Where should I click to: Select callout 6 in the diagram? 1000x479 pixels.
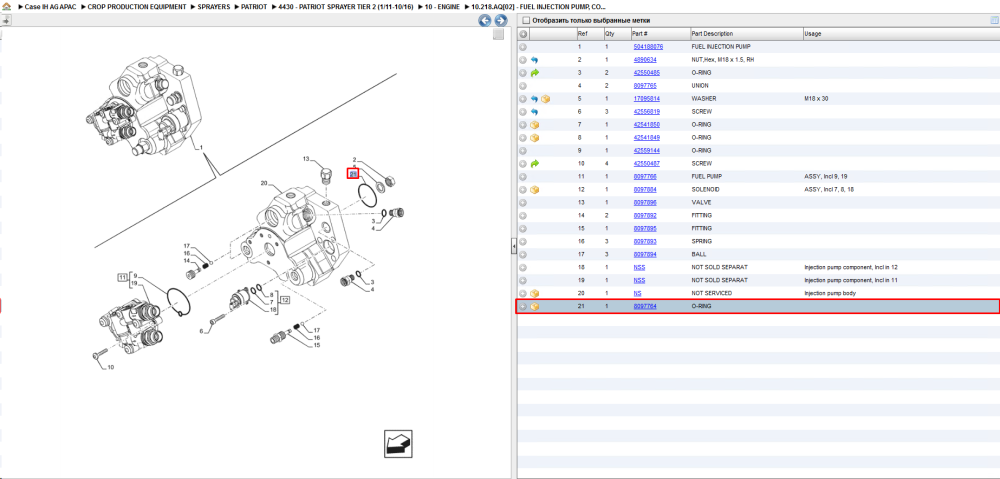click(x=202, y=331)
